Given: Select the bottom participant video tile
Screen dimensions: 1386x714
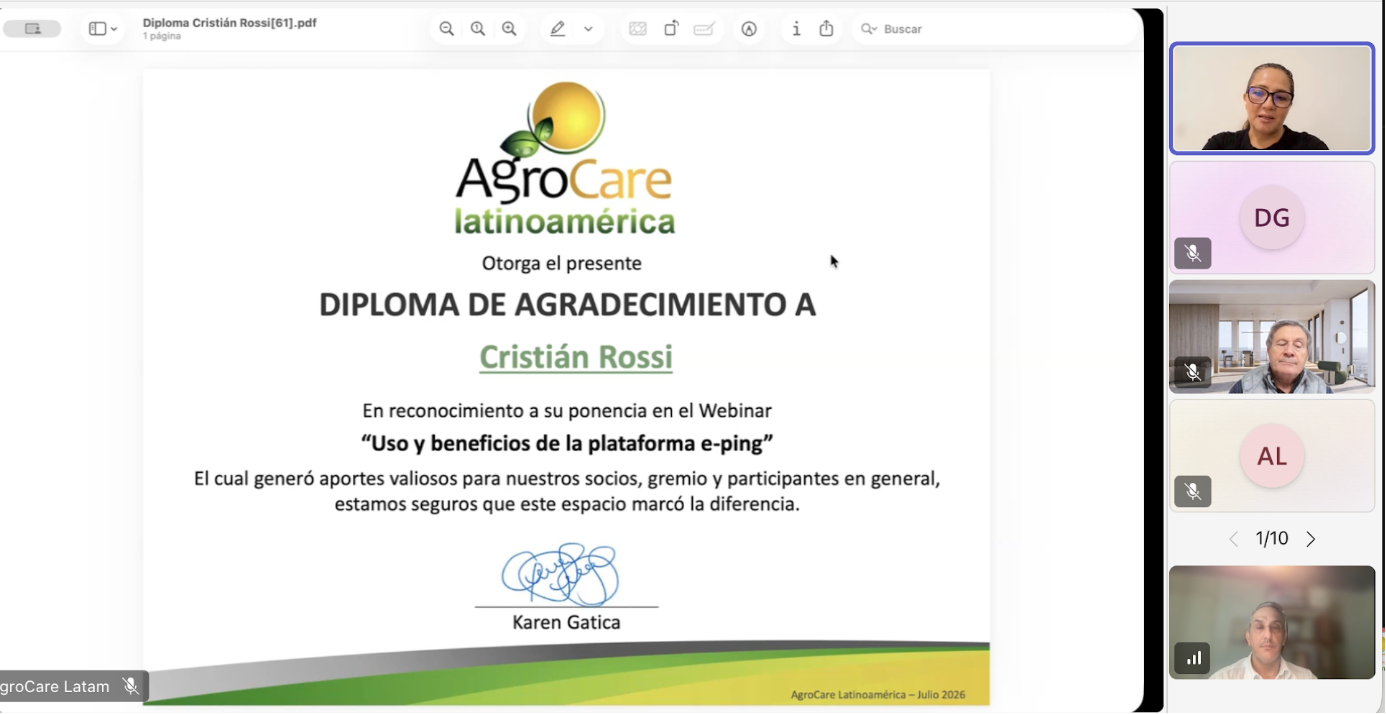Looking at the screenshot, I should pos(1272,622).
